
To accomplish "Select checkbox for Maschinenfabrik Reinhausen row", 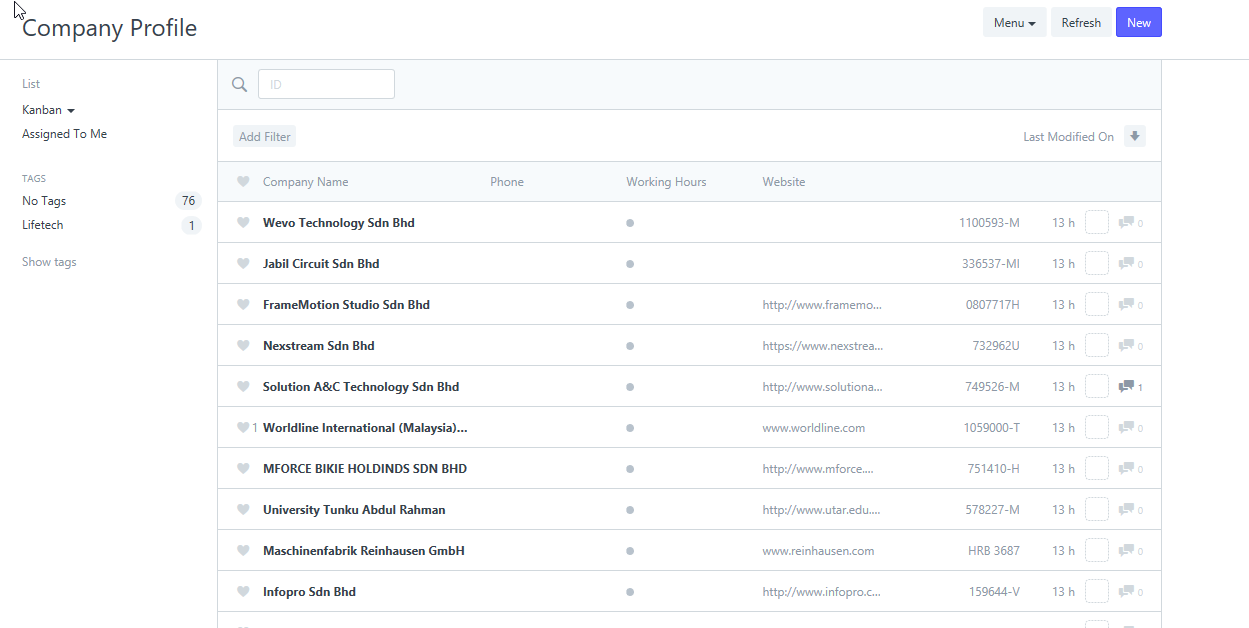I will tap(1097, 550).
